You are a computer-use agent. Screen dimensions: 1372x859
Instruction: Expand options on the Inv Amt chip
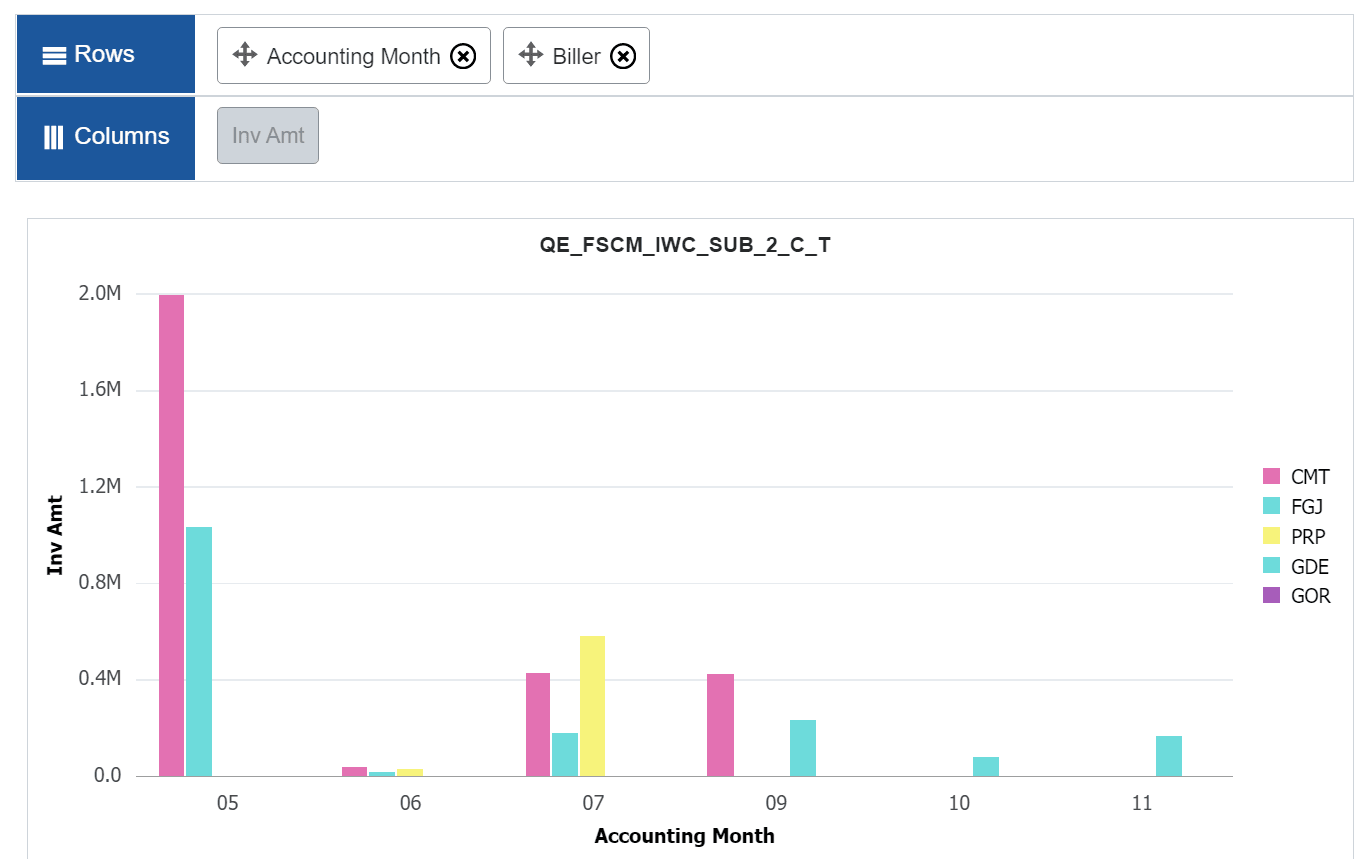pyautogui.click(x=267, y=134)
